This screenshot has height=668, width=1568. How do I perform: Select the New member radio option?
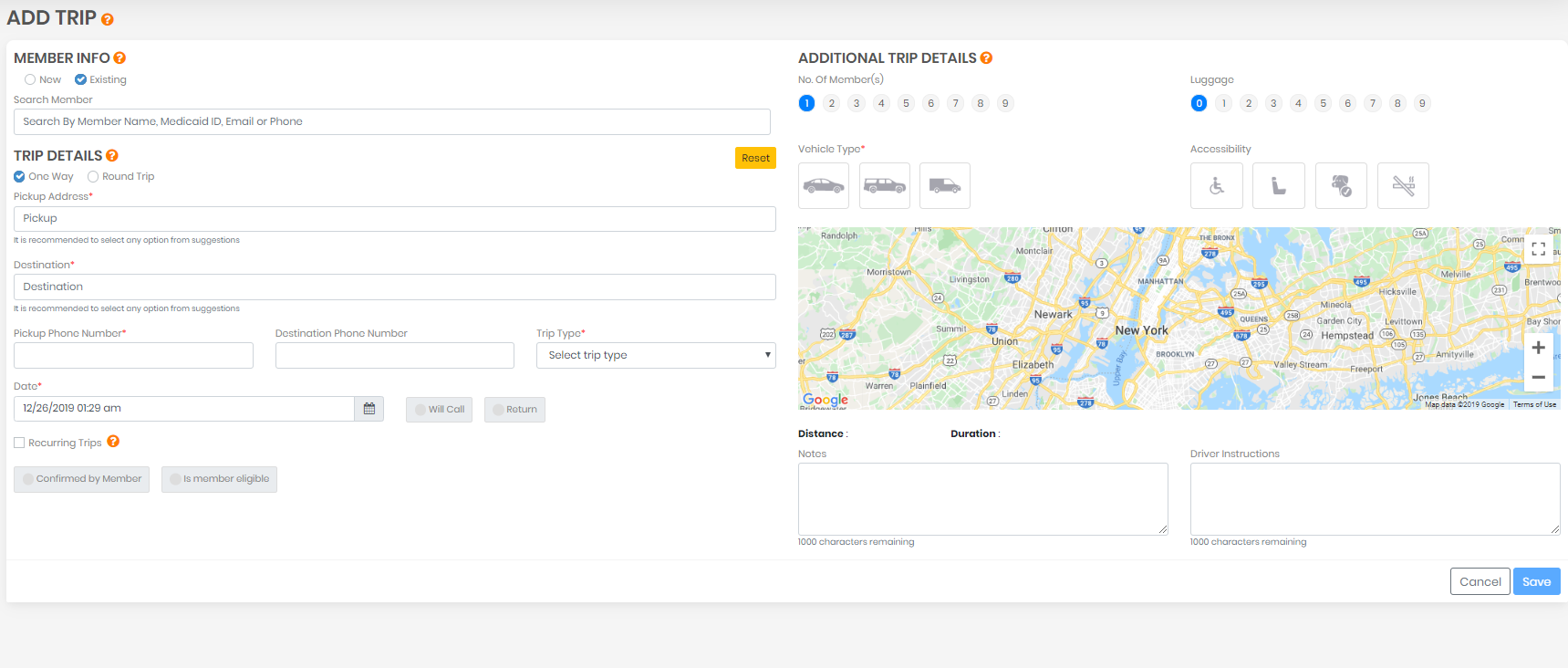click(30, 80)
